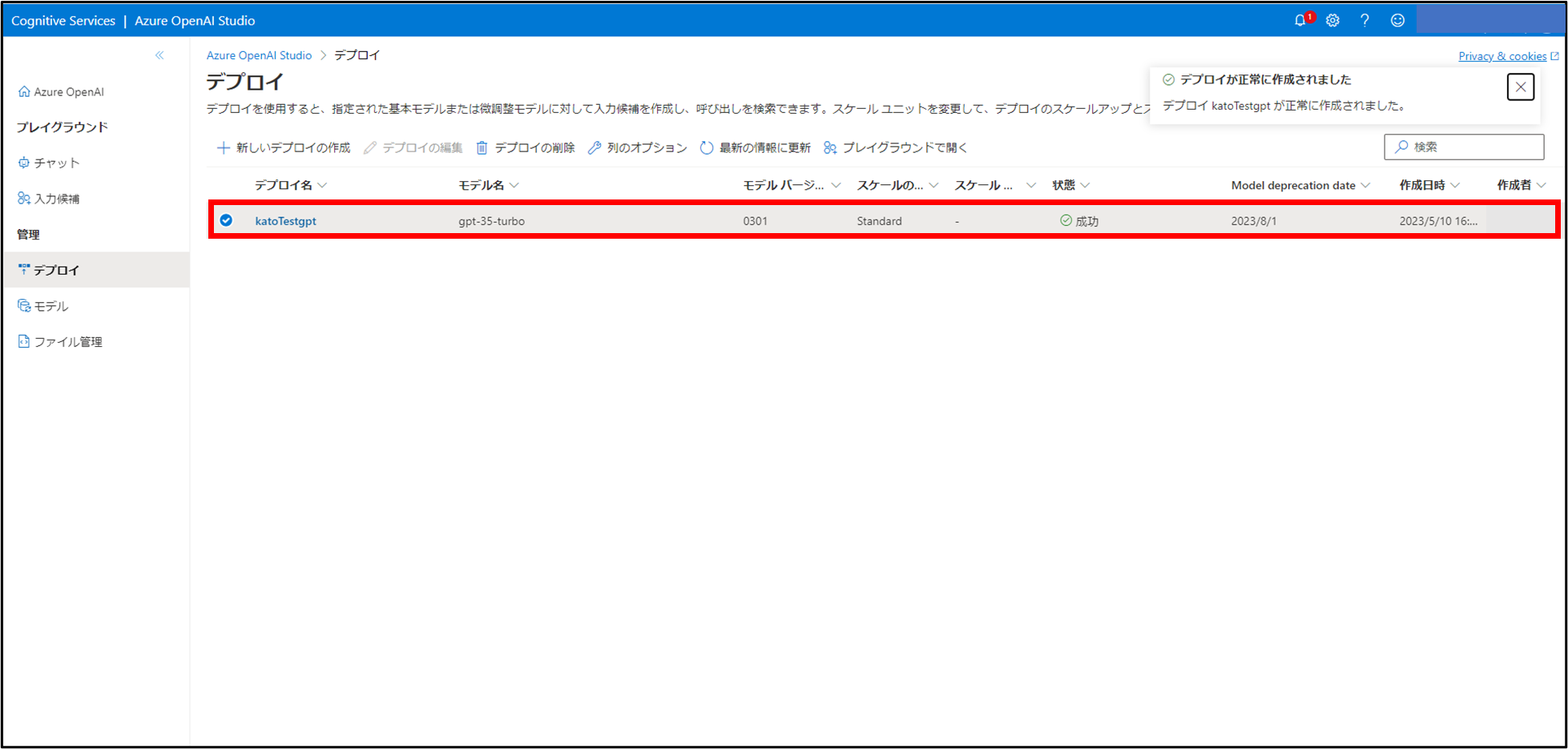The image size is (1568, 749).
Task: Open モデル page in sidebar
Action: [x=50, y=306]
